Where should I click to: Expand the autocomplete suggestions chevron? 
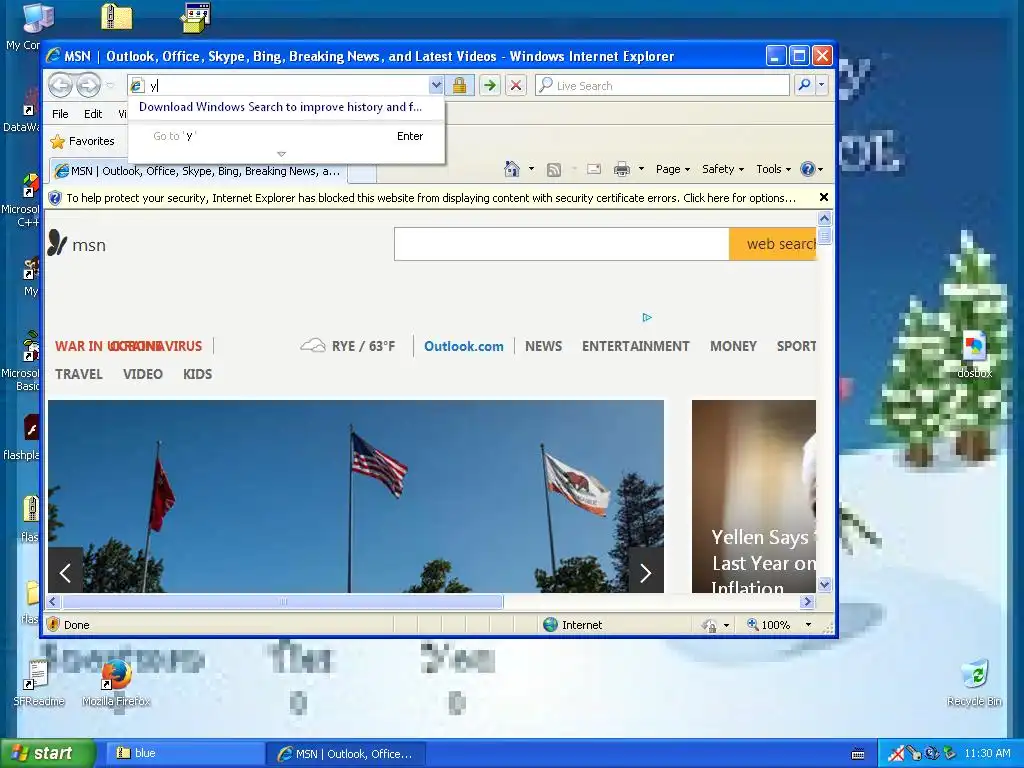[281, 154]
